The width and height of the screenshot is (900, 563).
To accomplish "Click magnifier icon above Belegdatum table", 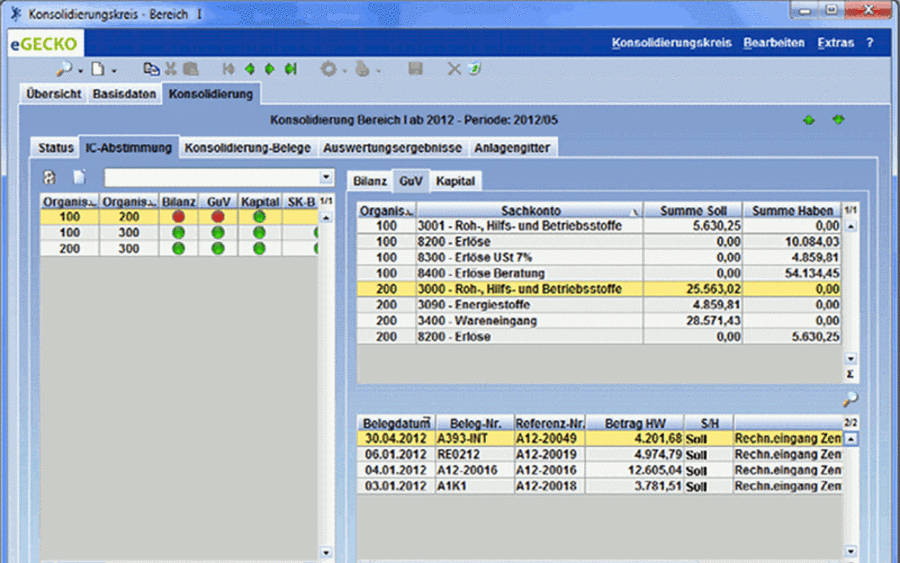I will [x=850, y=399].
